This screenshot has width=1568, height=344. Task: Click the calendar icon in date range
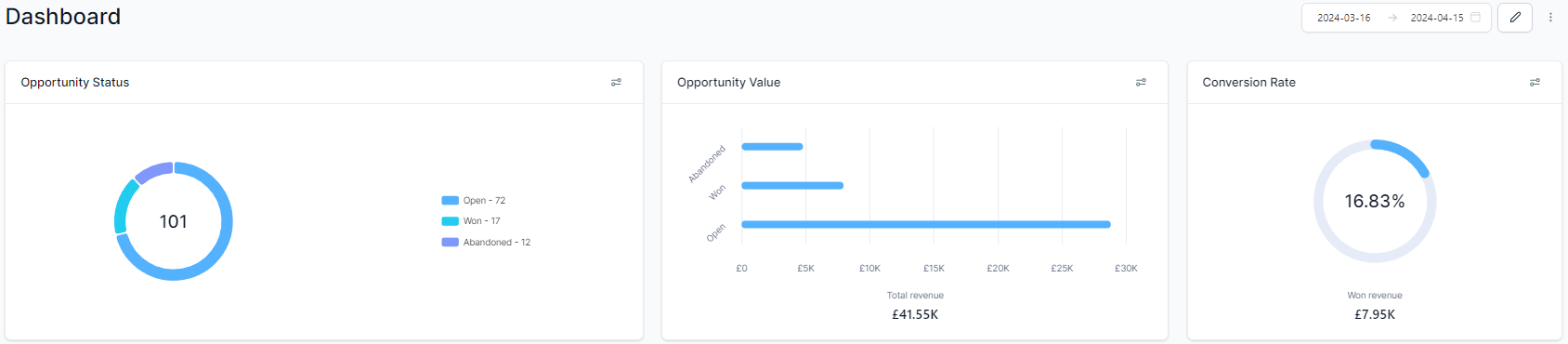pos(1475,18)
